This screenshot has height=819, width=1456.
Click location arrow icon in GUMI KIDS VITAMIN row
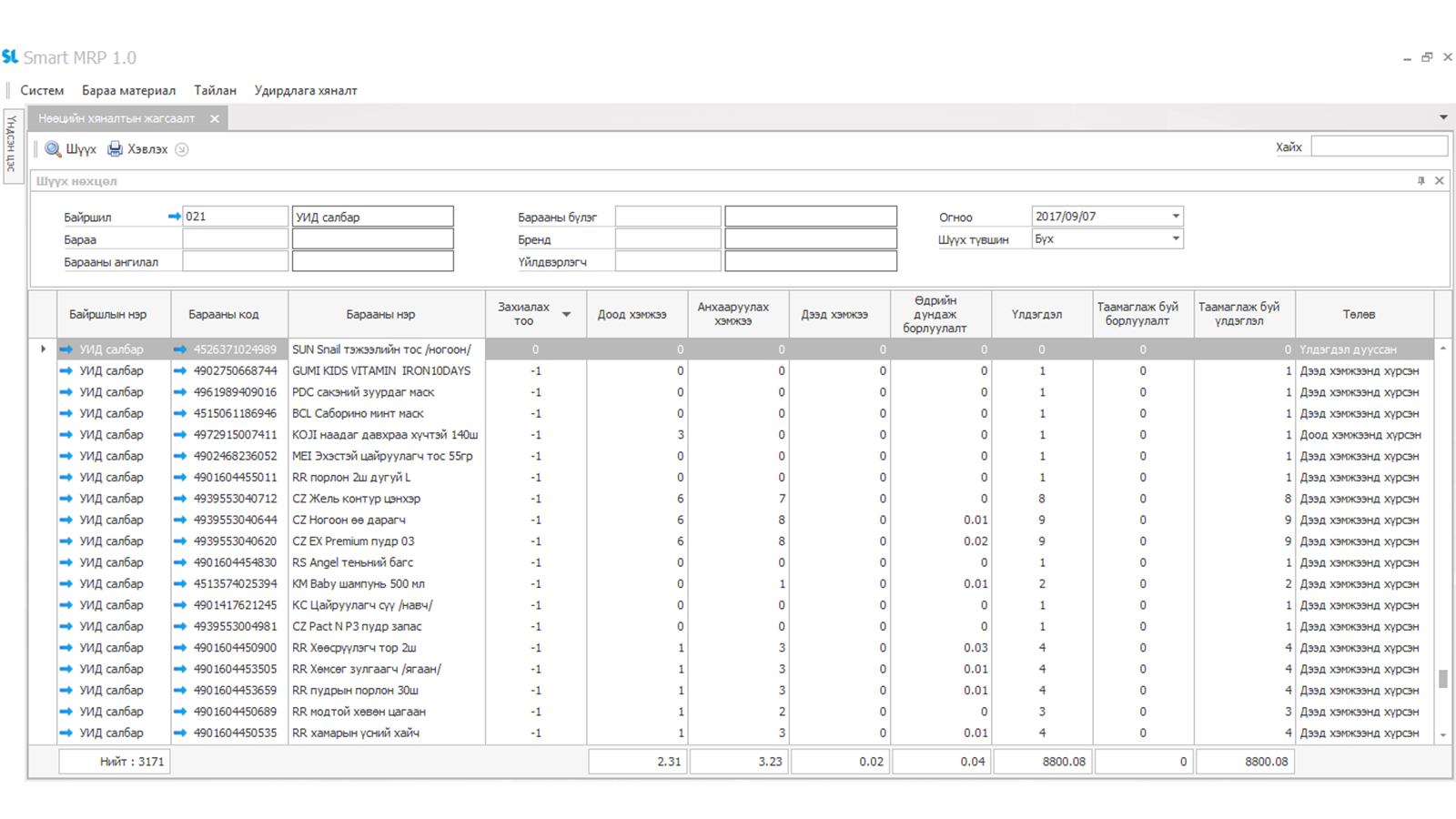pyautogui.click(x=66, y=370)
